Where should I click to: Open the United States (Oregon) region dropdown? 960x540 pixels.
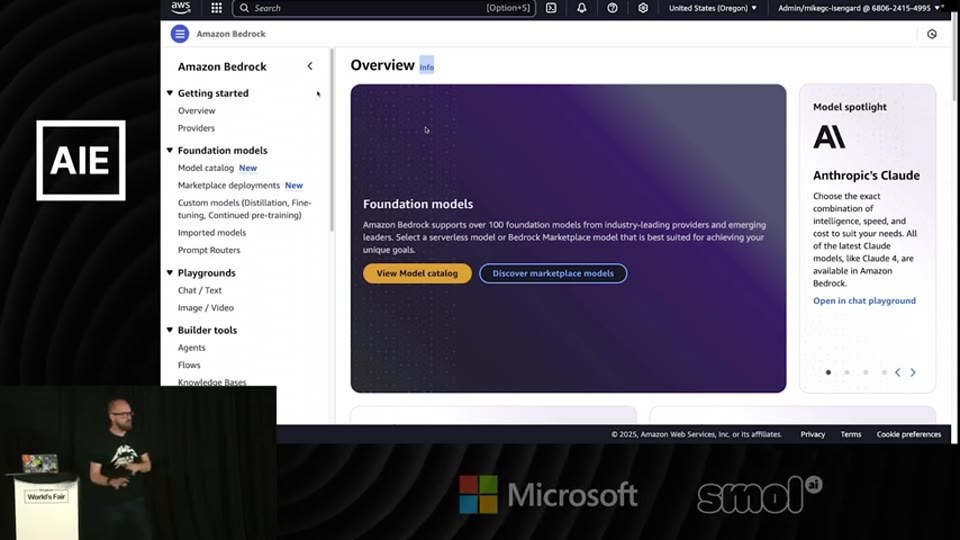713,8
